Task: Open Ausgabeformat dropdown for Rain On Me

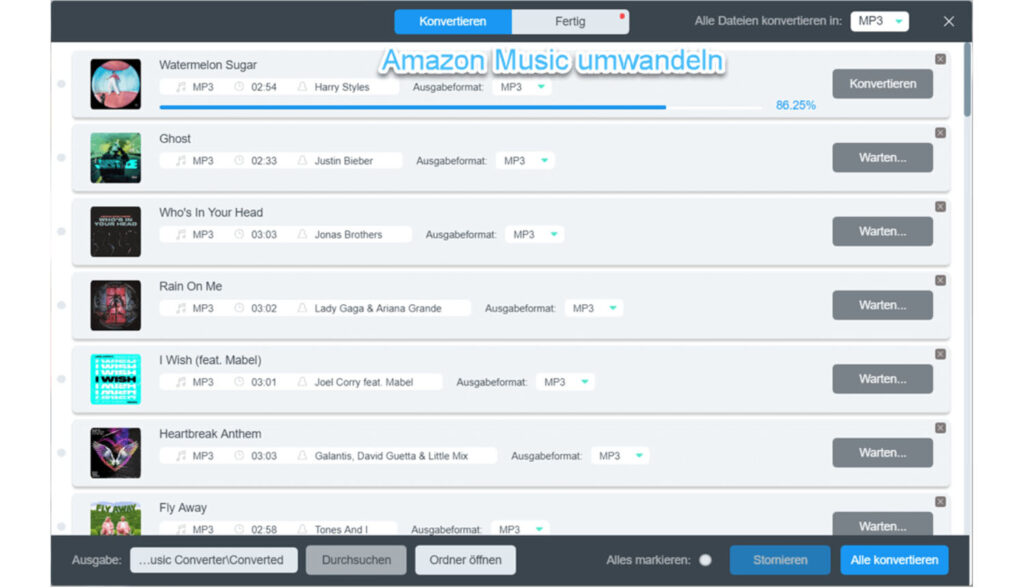Action: point(594,308)
